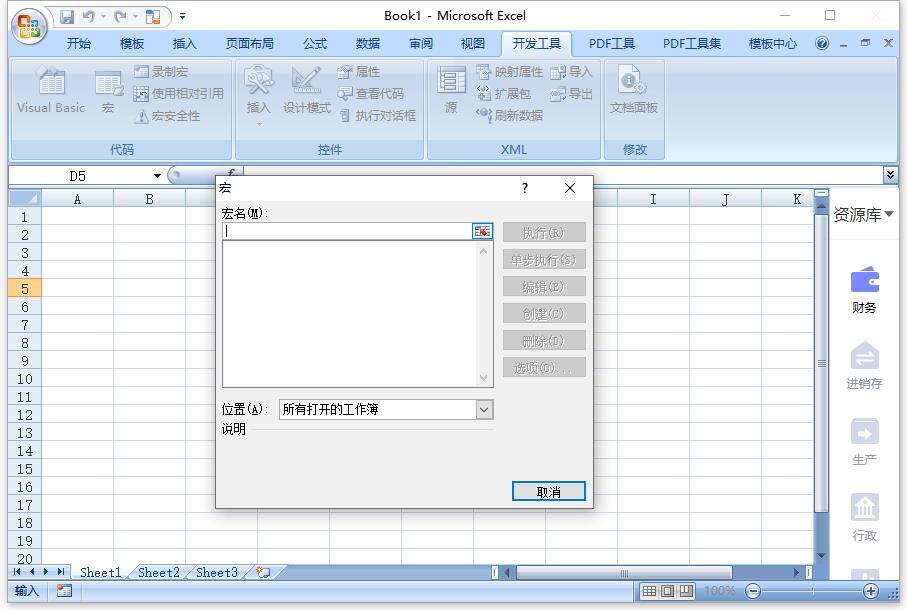
Task: Click 执行对话框 run dialog
Action: coord(377,116)
